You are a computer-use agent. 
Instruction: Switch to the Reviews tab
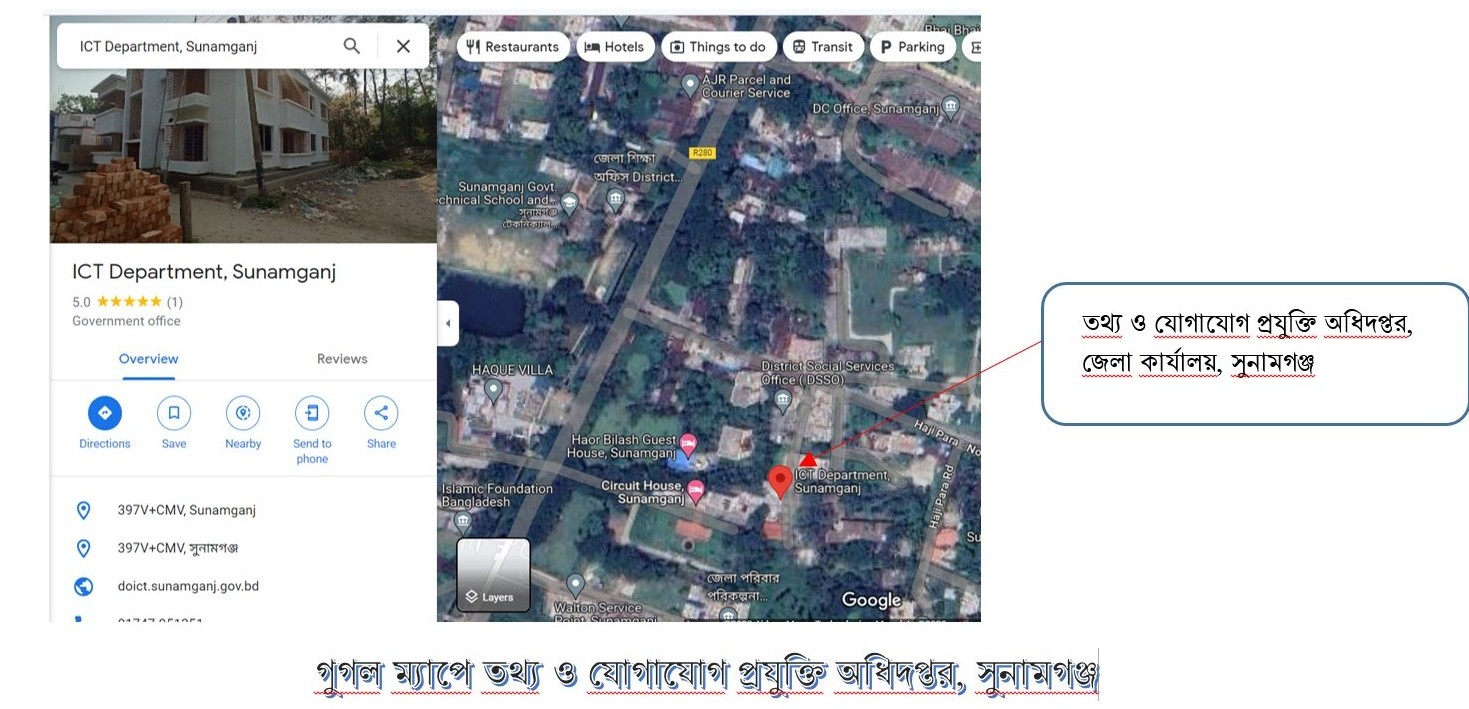(342, 359)
